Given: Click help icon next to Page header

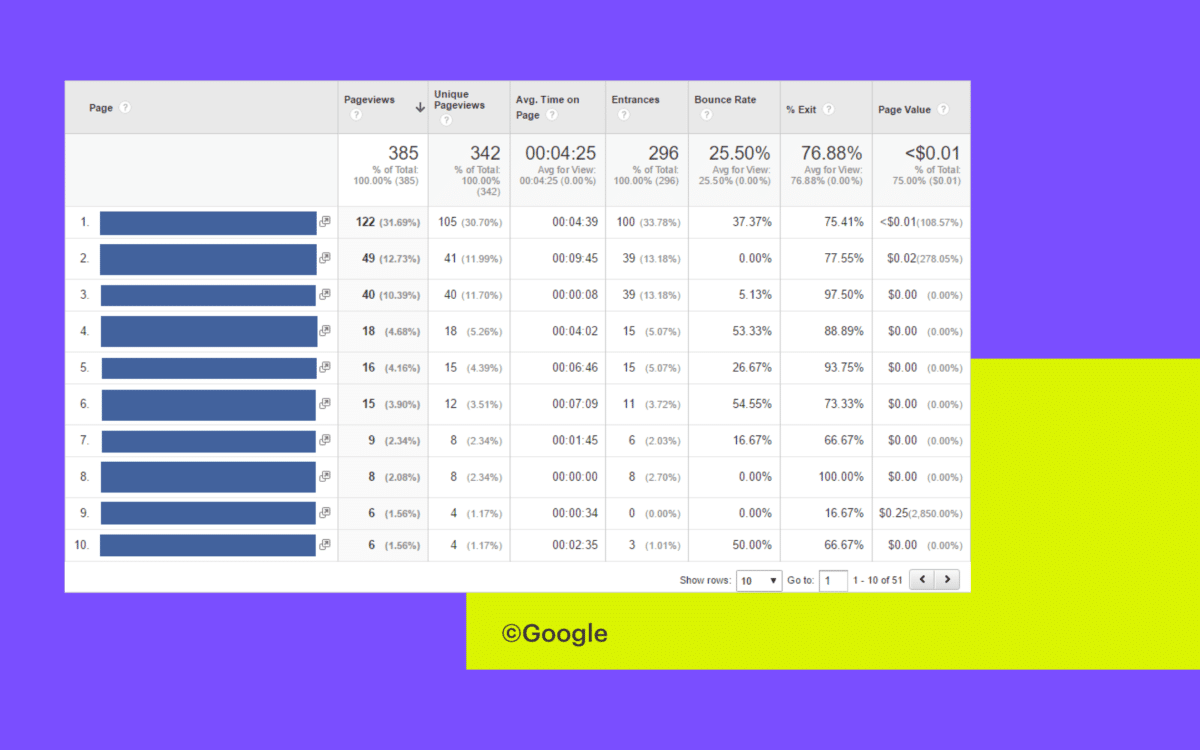Looking at the screenshot, I should 125,108.
